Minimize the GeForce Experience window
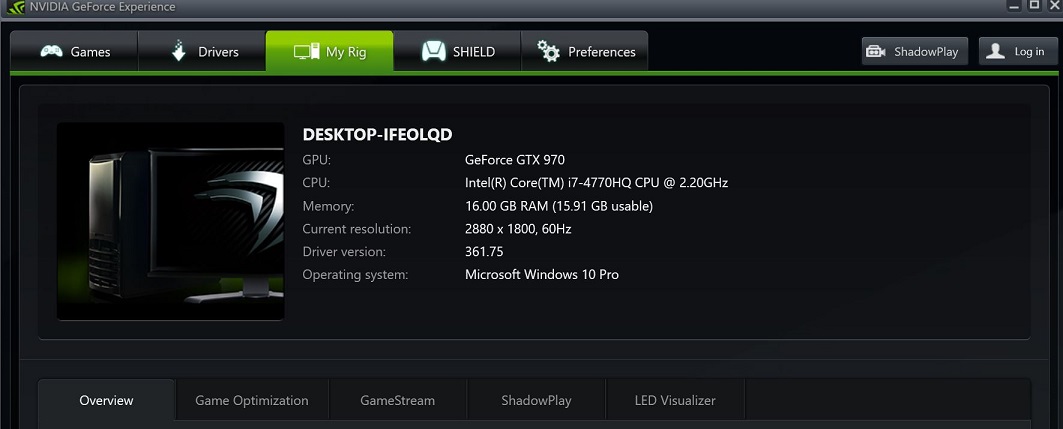 tap(1014, 5)
